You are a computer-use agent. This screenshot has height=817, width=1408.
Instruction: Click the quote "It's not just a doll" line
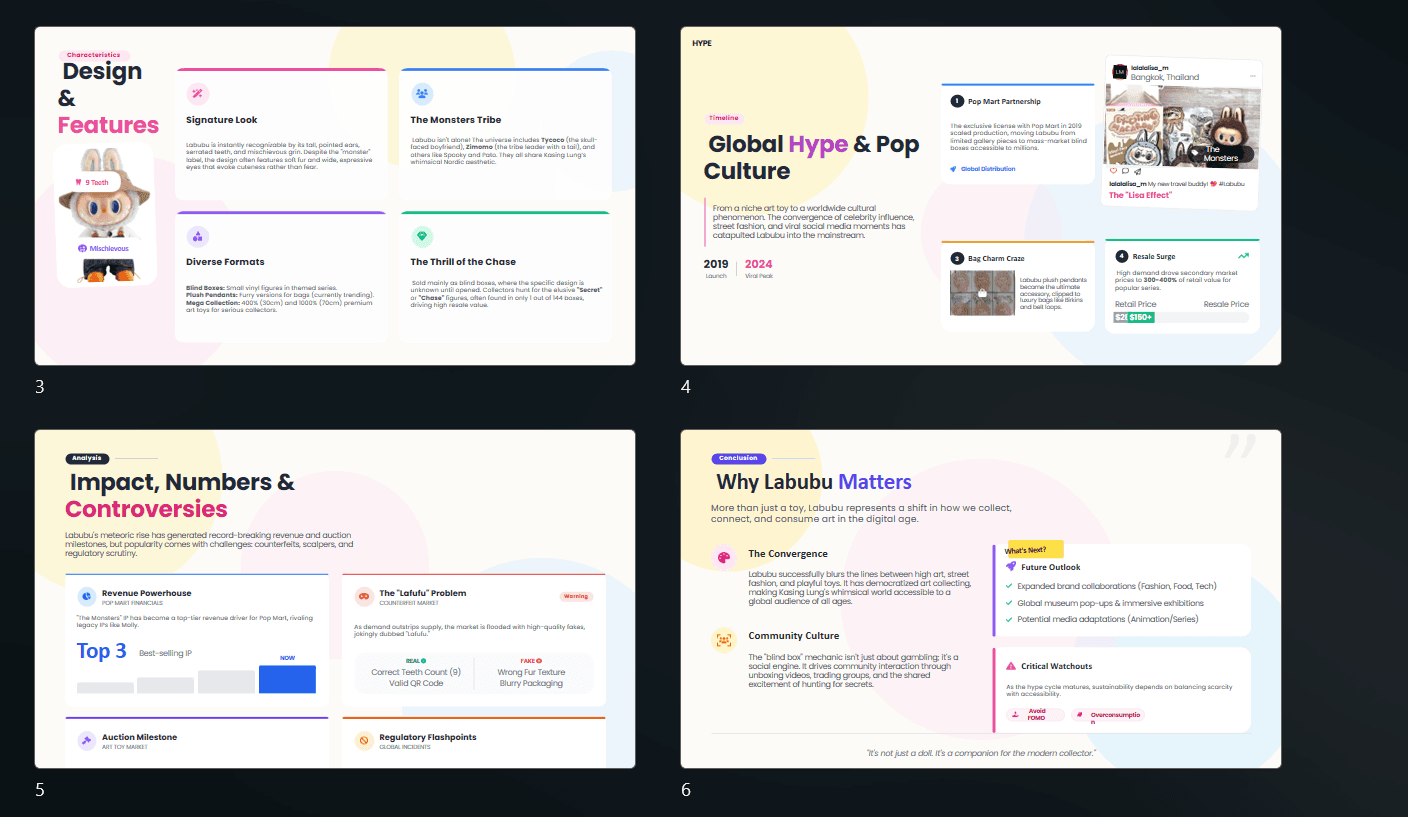[981, 752]
